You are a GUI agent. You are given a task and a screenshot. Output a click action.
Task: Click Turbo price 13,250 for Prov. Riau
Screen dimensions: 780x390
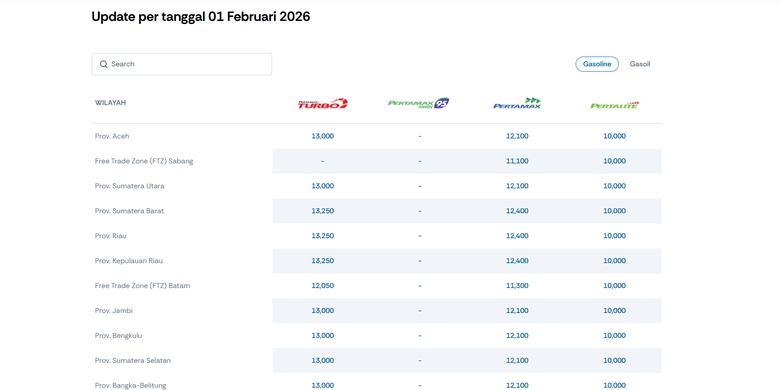(x=323, y=236)
